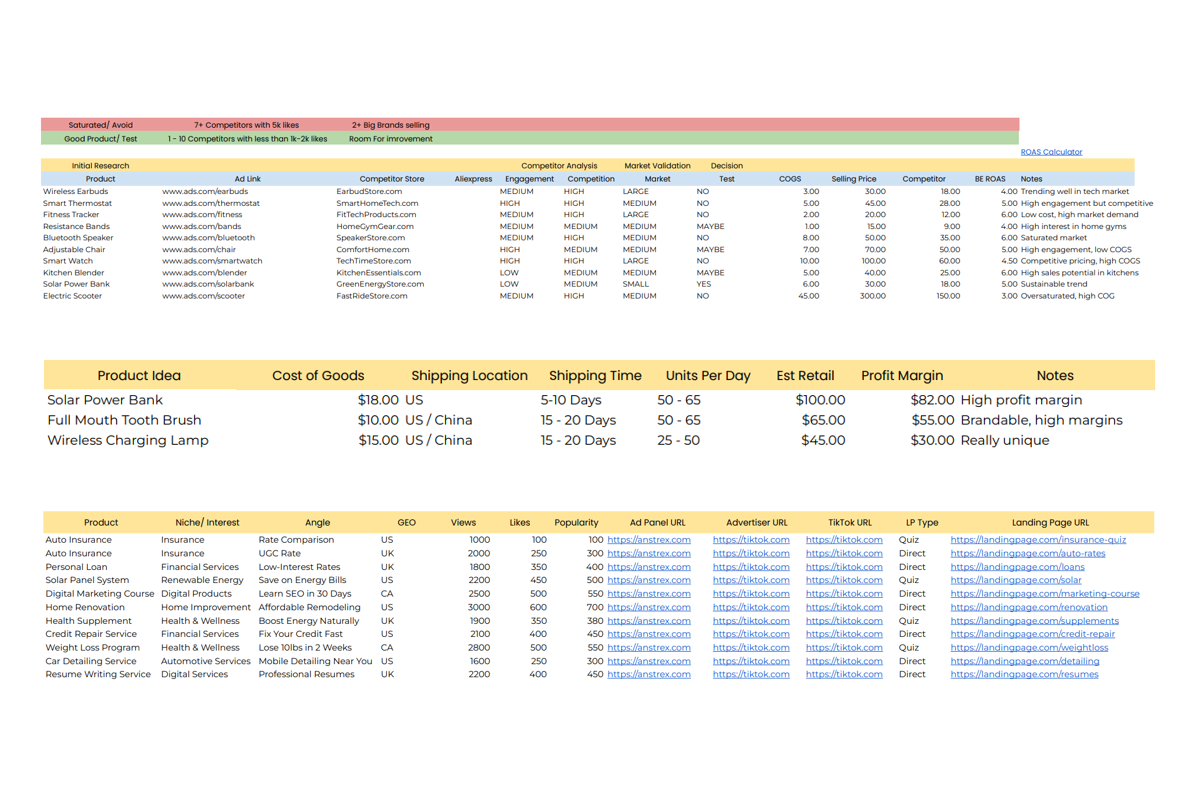Select the Electric Scooter product cell
The width and height of the screenshot is (1200, 800).
pyautogui.click(x=72, y=296)
